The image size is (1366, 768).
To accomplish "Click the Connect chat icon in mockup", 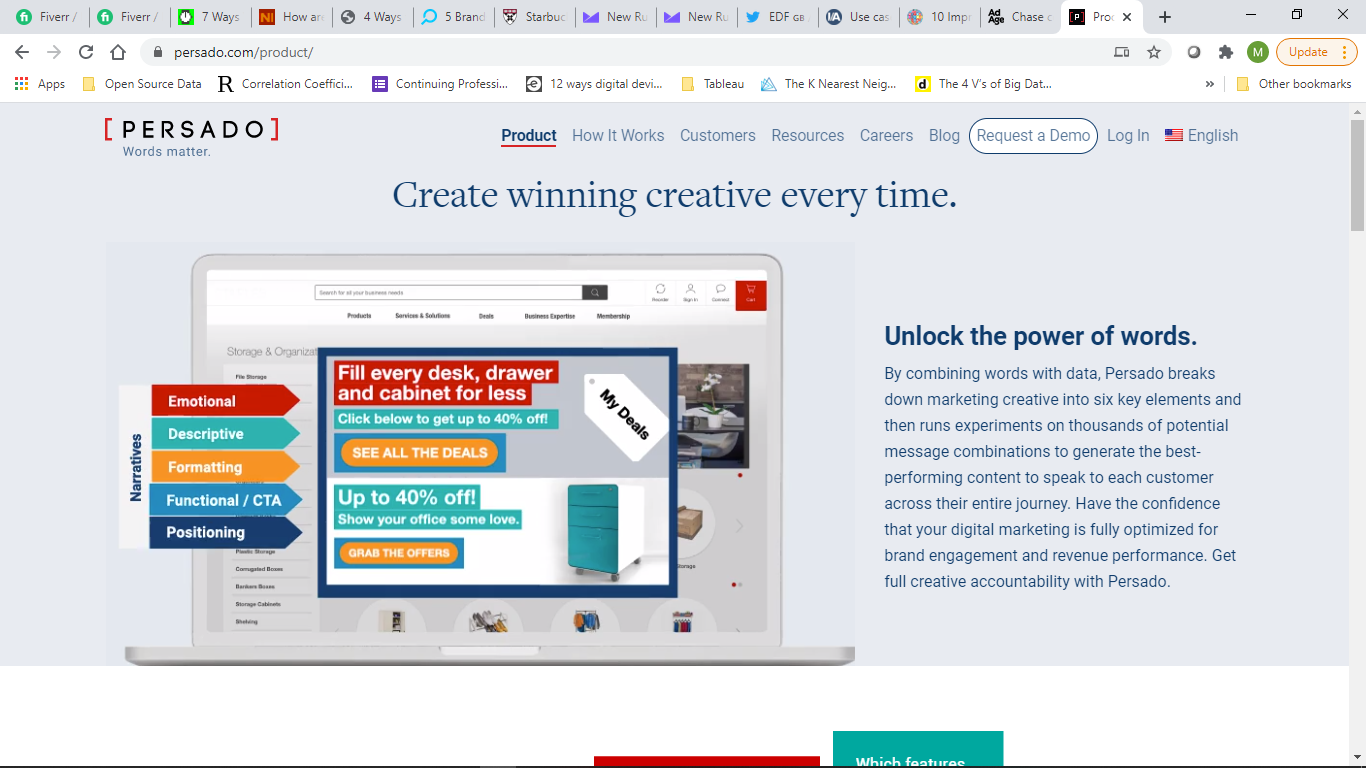I will click(x=720, y=292).
